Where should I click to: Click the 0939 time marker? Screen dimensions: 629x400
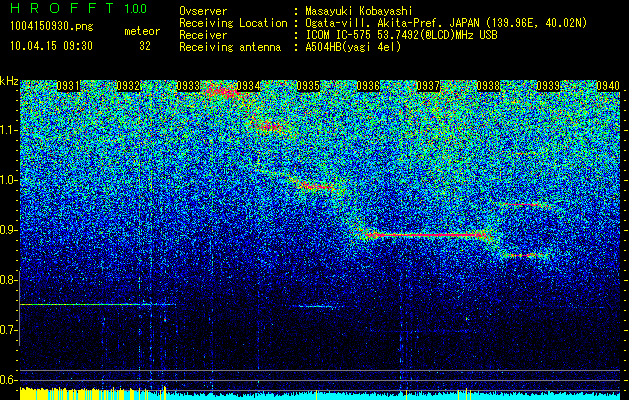pos(548,86)
